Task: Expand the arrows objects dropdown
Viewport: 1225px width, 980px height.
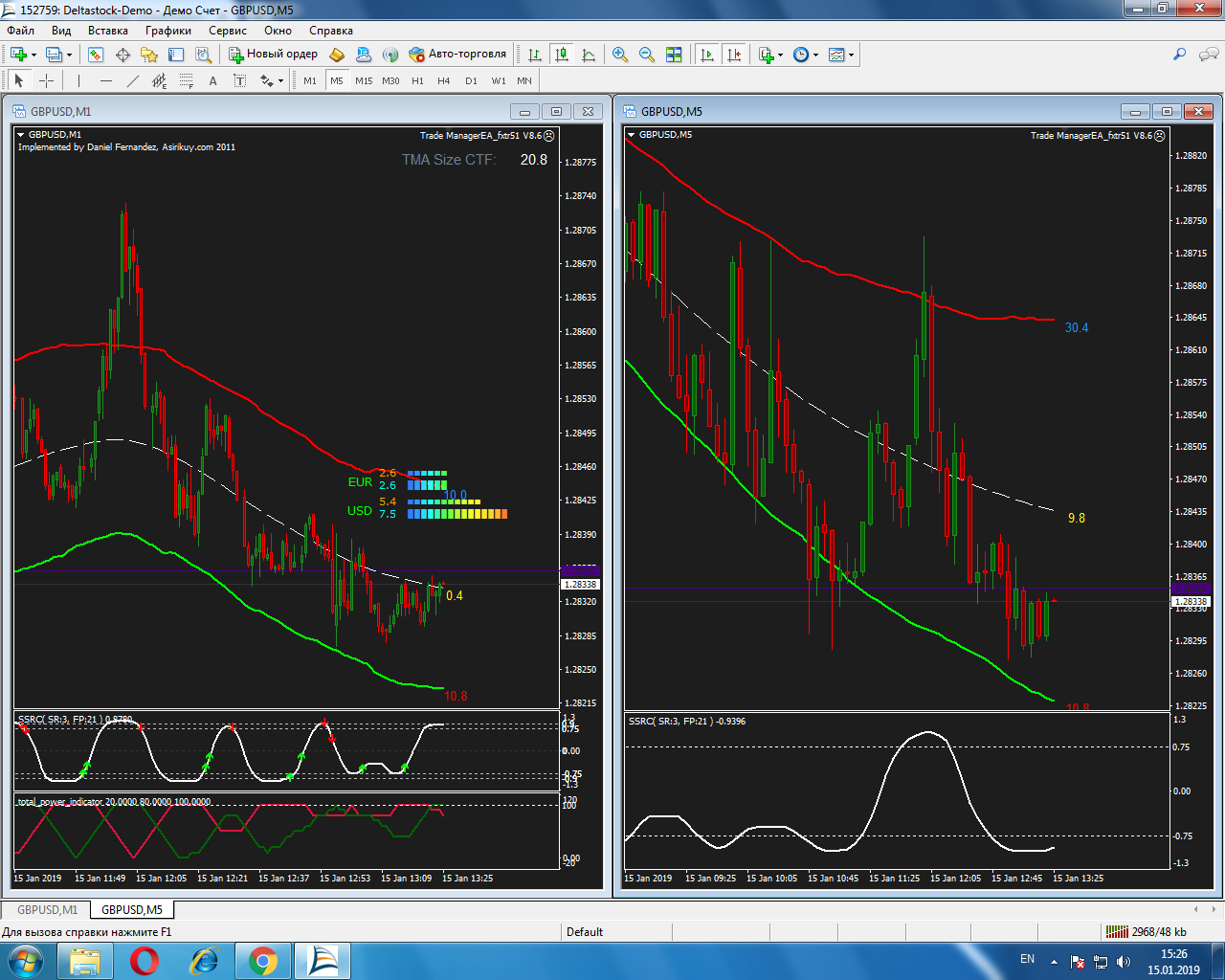Action: pos(280,80)
